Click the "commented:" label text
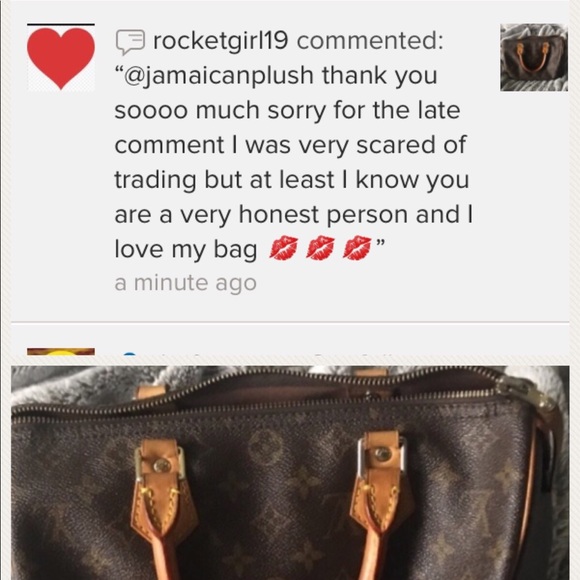The image size is (580, 580). click(x=370, y=40)
